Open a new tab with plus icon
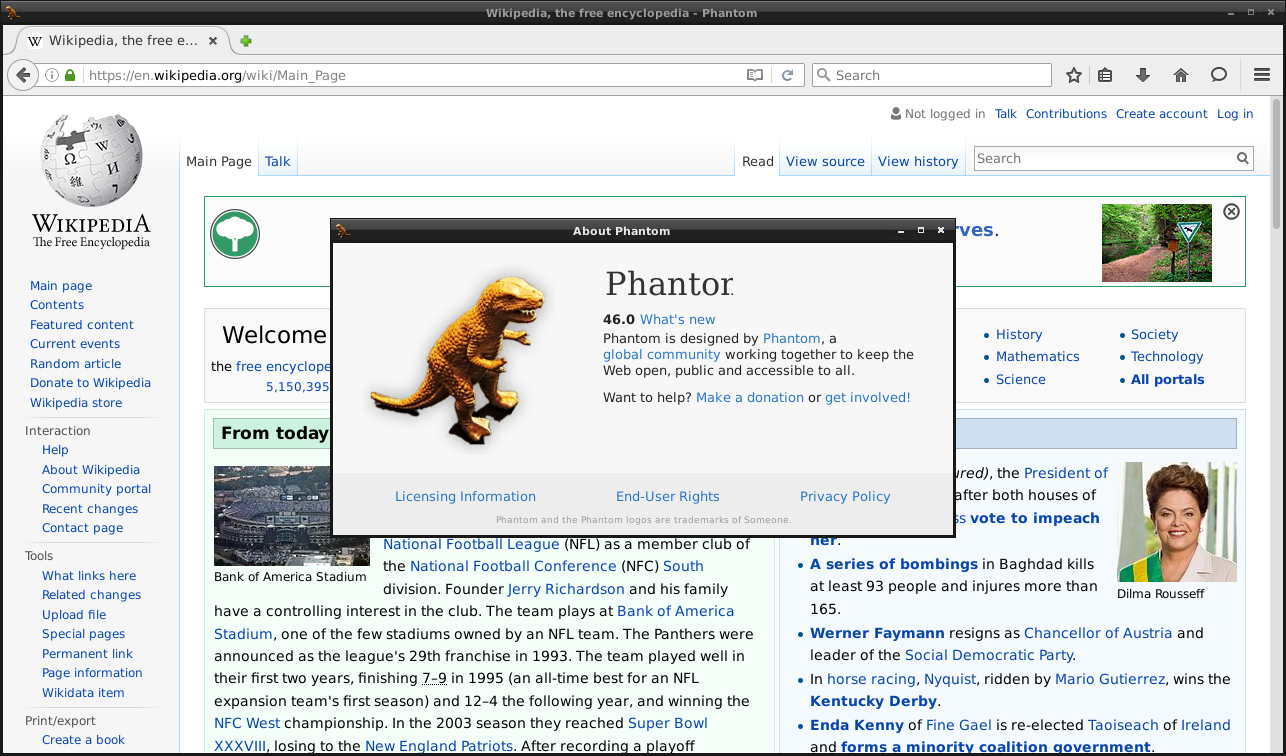Screen dimensions: 1286x756 246,41
